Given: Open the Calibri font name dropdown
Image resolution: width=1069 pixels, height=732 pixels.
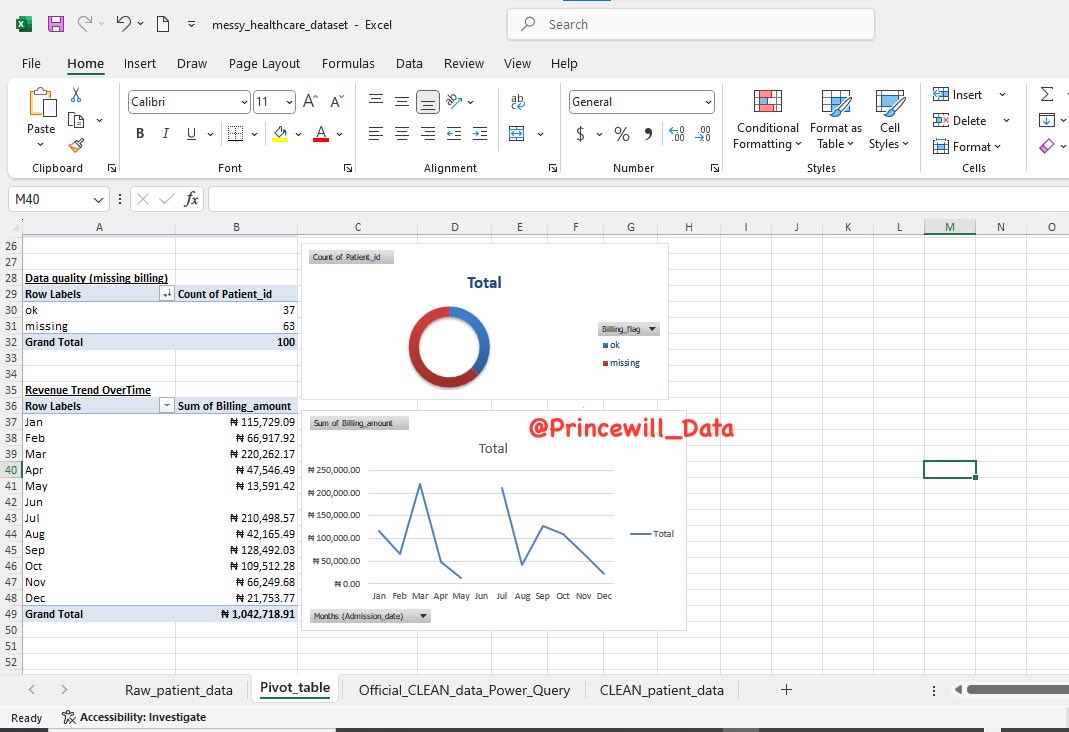Looking at the screenshot, I should click(244, 102).
